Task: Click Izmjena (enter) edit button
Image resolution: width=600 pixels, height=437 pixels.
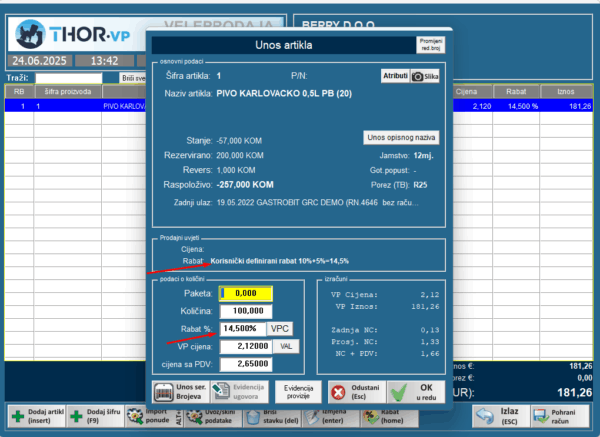Action: [331, 417]
